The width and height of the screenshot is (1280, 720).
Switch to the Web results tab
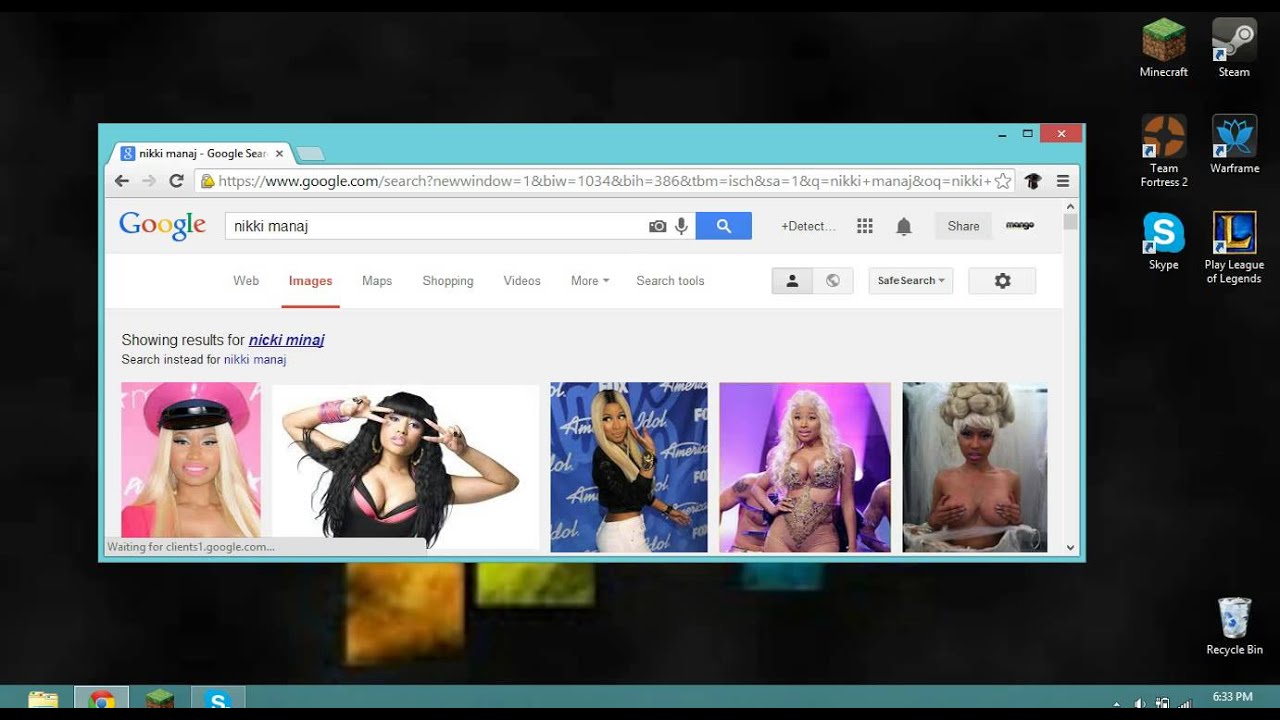[246, 281]
